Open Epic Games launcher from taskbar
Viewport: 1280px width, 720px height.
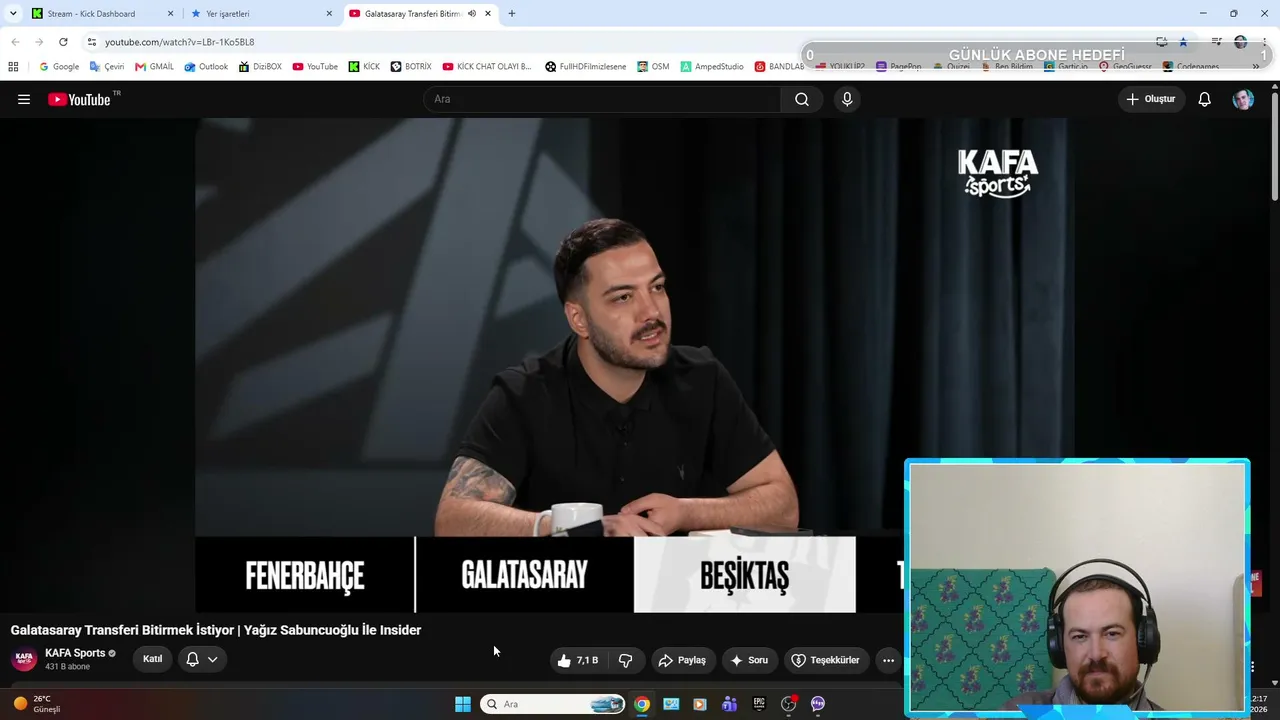(759, 704)
